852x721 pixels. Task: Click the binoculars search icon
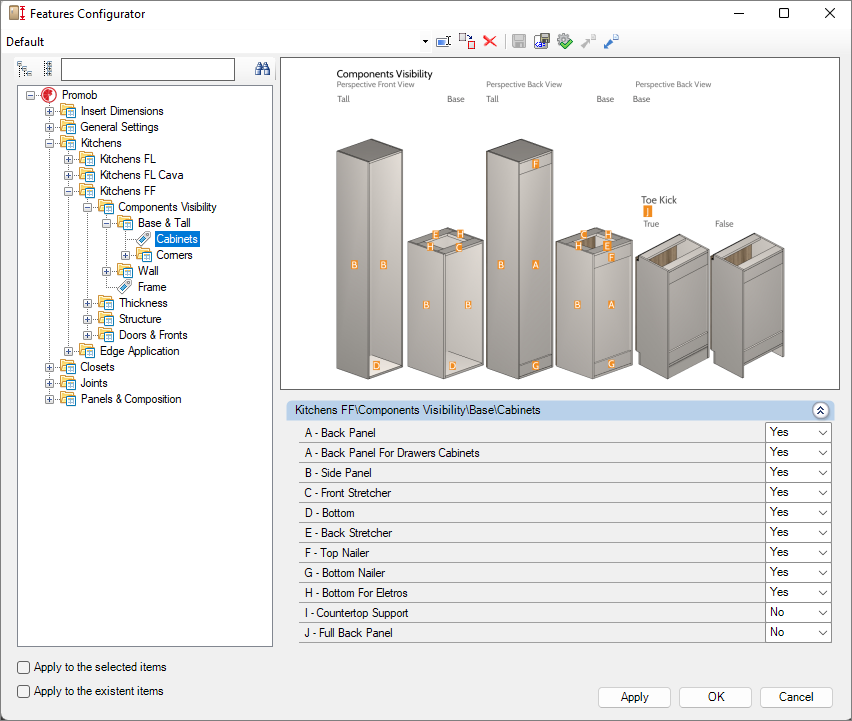coord(262,69)
